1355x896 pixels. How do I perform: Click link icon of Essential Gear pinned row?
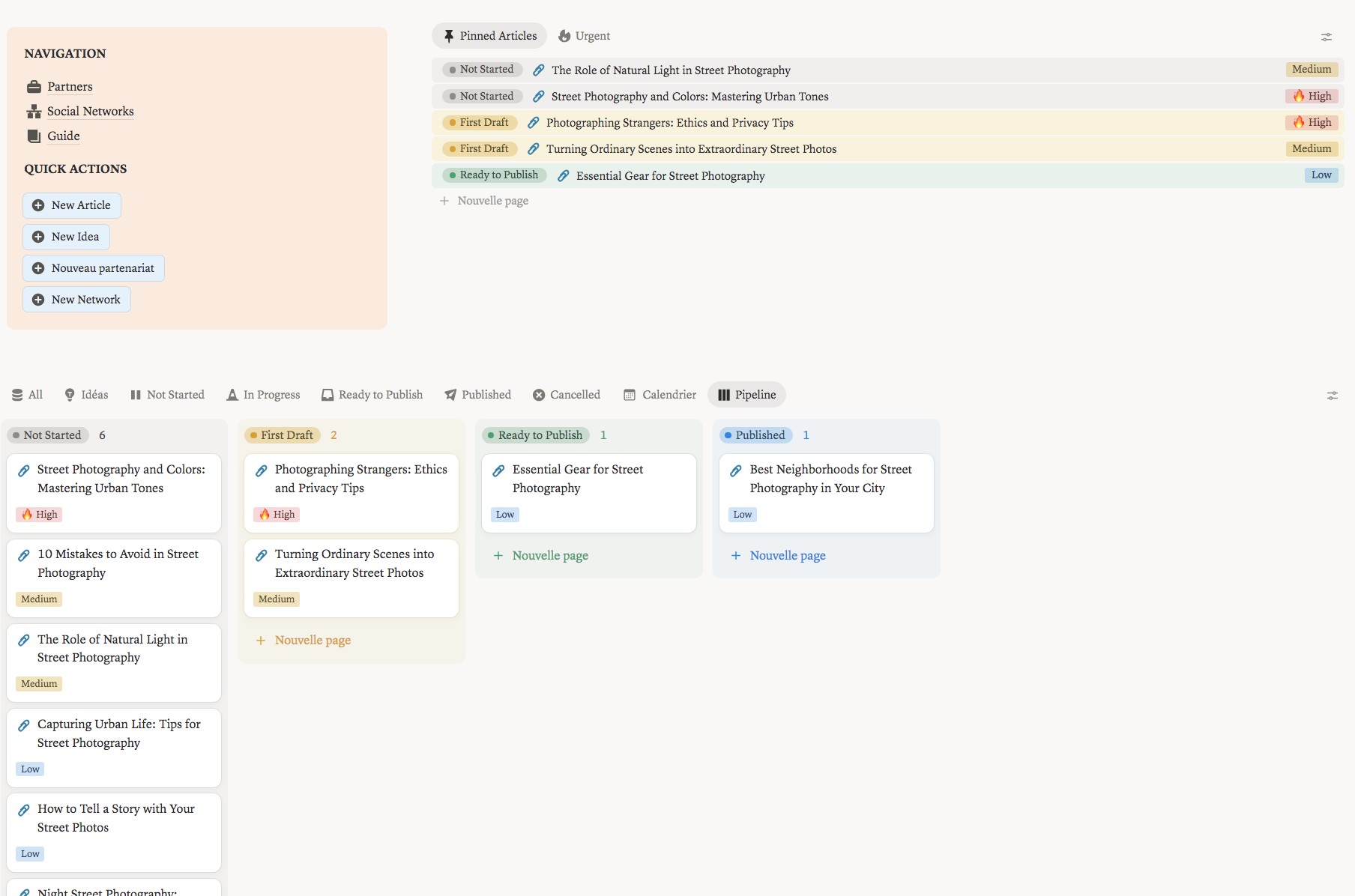click(x=564, y=176)
